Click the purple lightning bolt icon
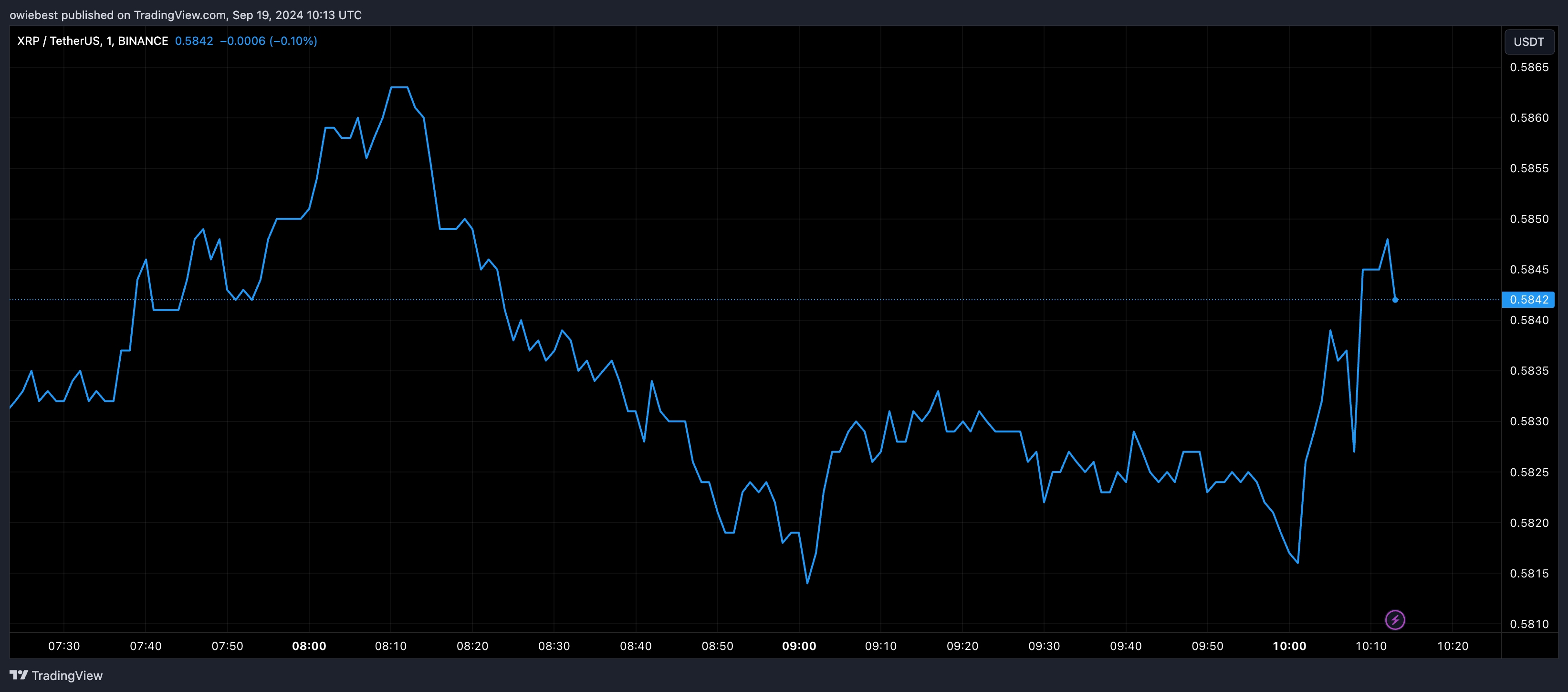The width and height of the screenshot is (1568, 692). pyautogui.click(x=1394, y=619)
